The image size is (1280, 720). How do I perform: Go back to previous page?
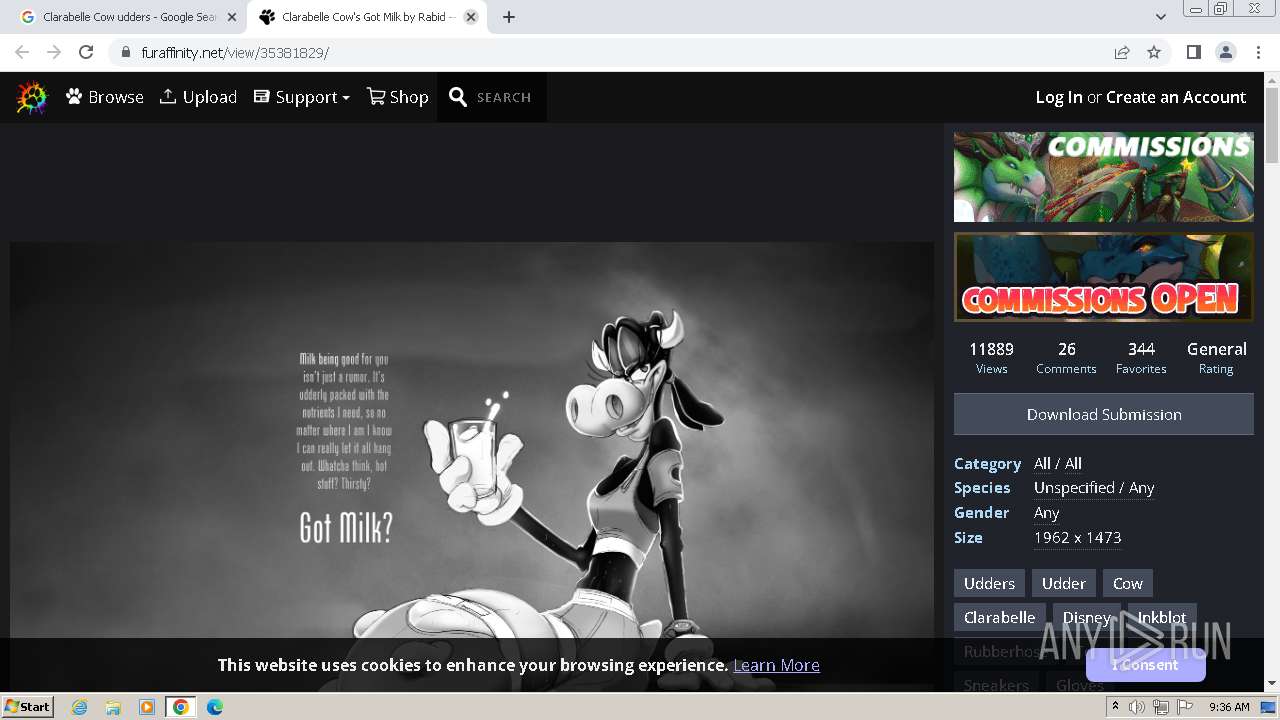(x=22, y=52)
